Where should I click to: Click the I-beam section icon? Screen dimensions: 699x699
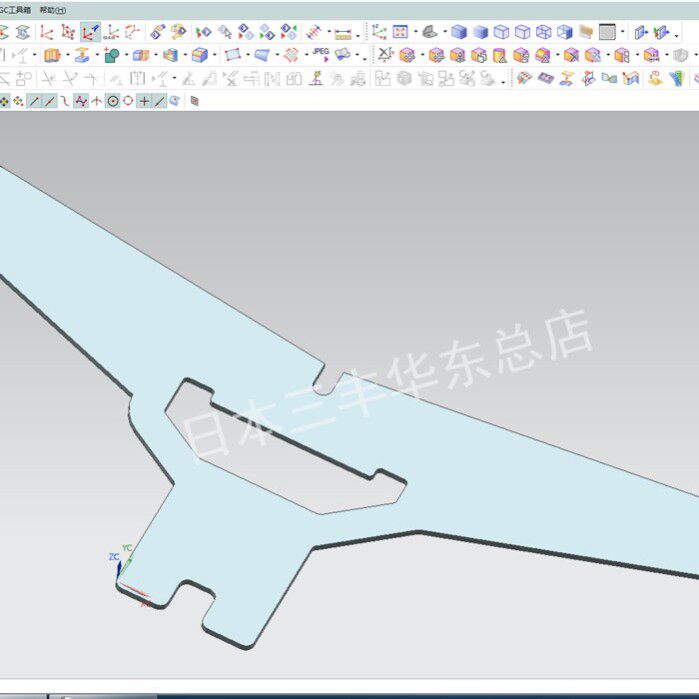[x=23, y=32]
